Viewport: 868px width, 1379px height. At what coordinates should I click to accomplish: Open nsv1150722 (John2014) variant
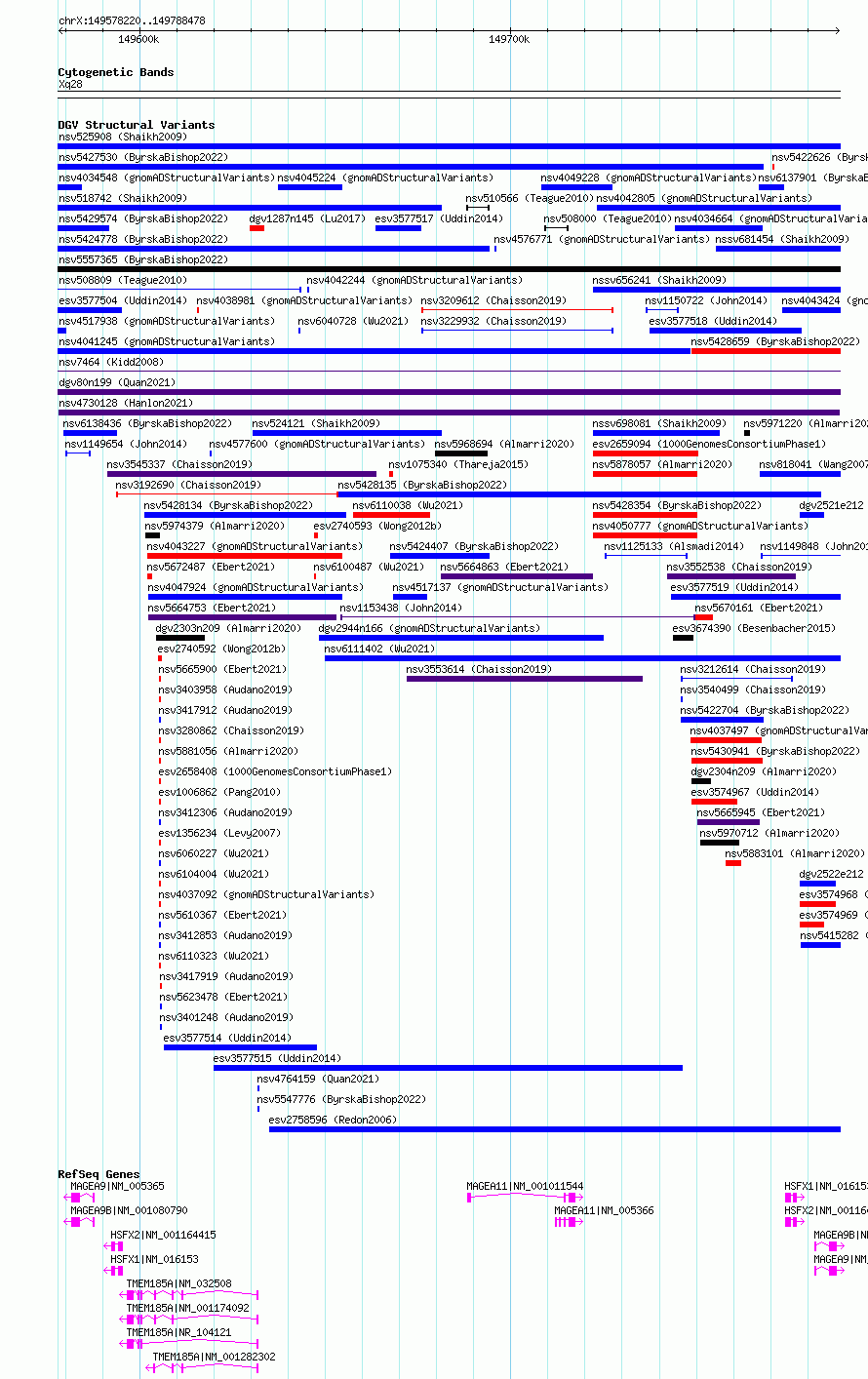click(706, 300)
